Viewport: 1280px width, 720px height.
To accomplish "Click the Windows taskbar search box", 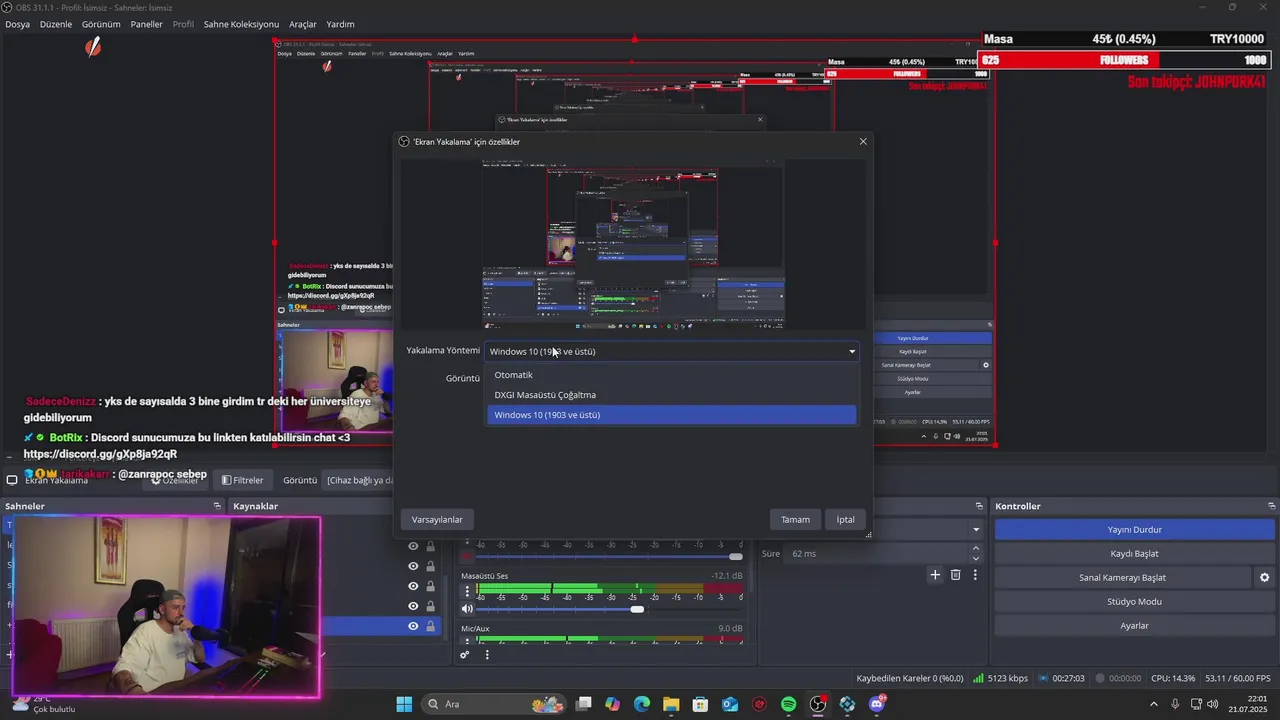I will [x=494, y=704].
